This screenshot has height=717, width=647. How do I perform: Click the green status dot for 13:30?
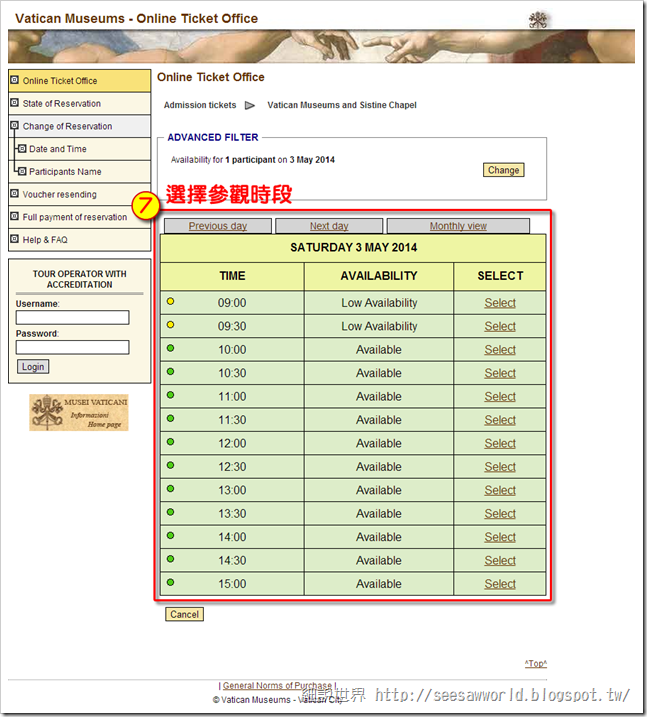click(171, 512)
